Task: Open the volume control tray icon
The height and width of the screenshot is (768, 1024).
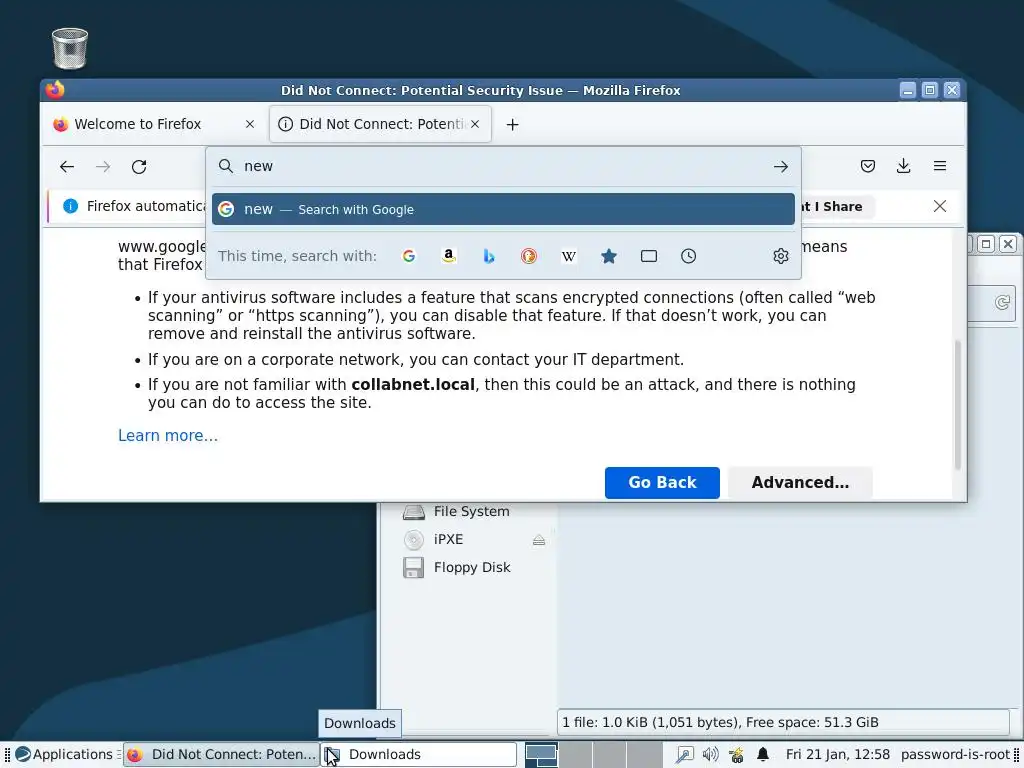Action: click(711, 755)
